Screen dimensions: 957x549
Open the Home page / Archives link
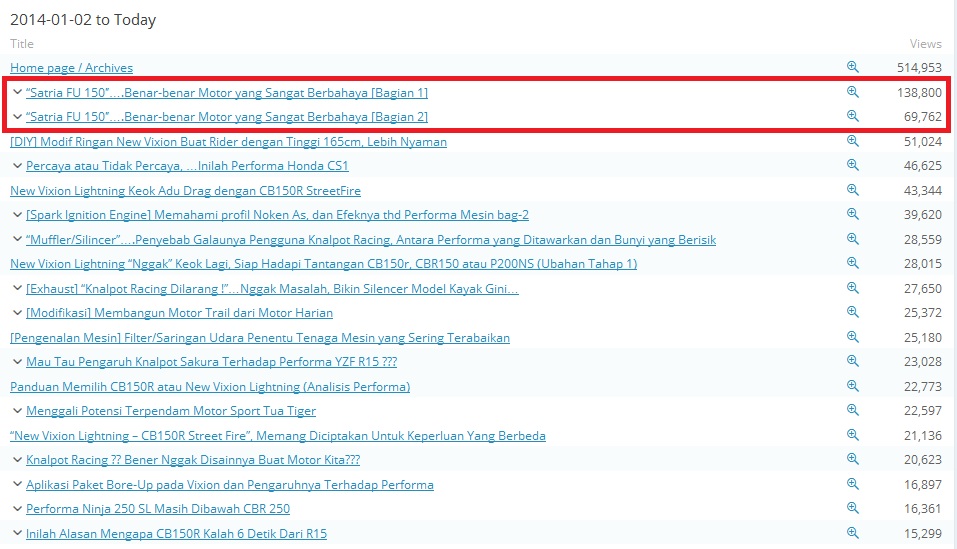coord(71,68)
